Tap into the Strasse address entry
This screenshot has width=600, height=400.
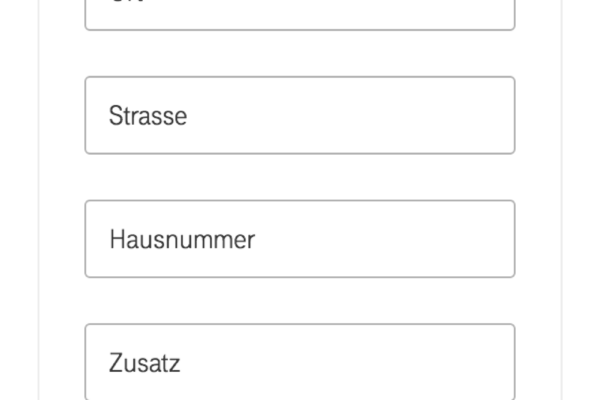[300, 115]
